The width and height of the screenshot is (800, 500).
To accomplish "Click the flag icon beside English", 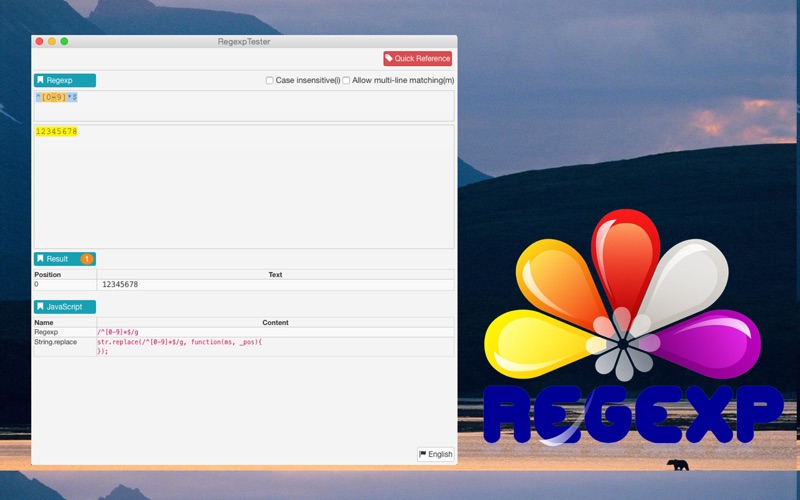I will click(422, 454).
